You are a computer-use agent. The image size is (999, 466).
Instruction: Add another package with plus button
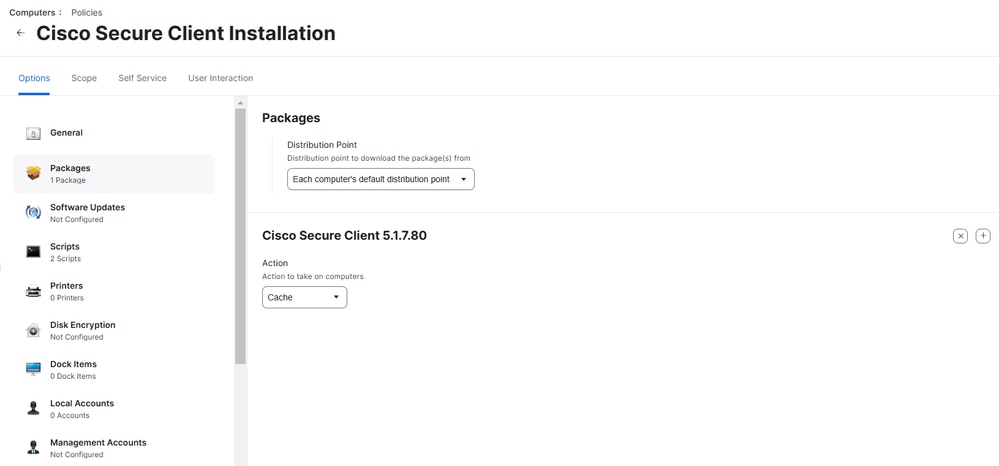tap(983, 236)
